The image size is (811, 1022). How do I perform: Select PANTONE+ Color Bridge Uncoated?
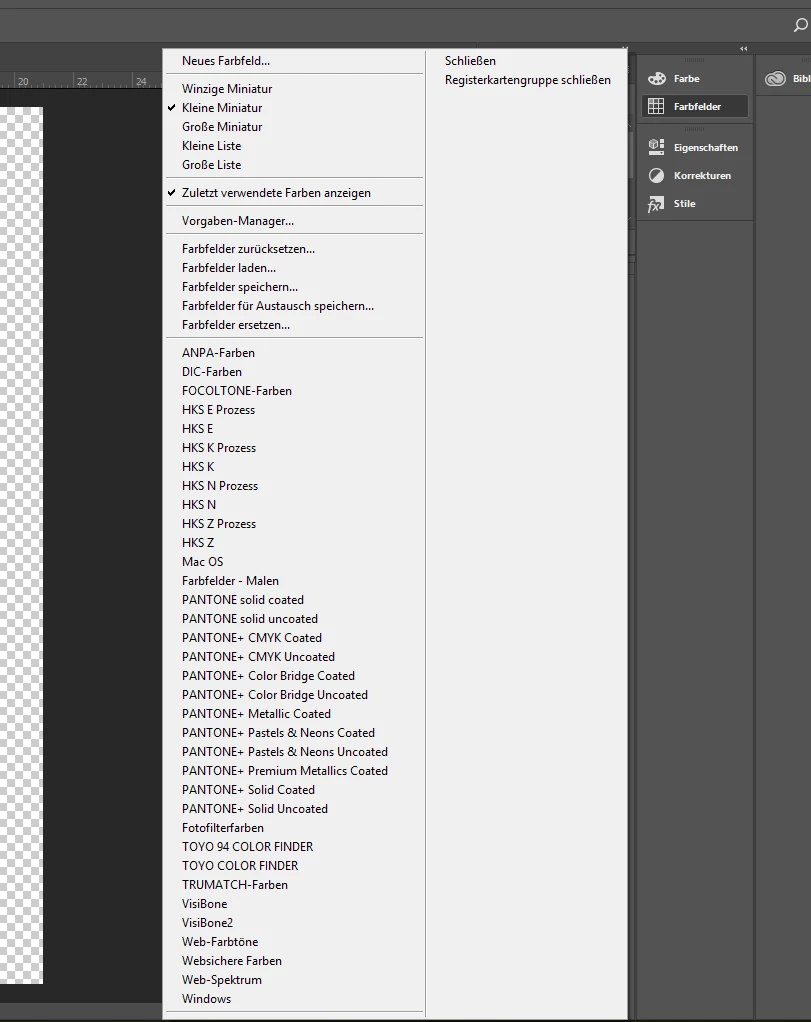click(x=275, y=694)
